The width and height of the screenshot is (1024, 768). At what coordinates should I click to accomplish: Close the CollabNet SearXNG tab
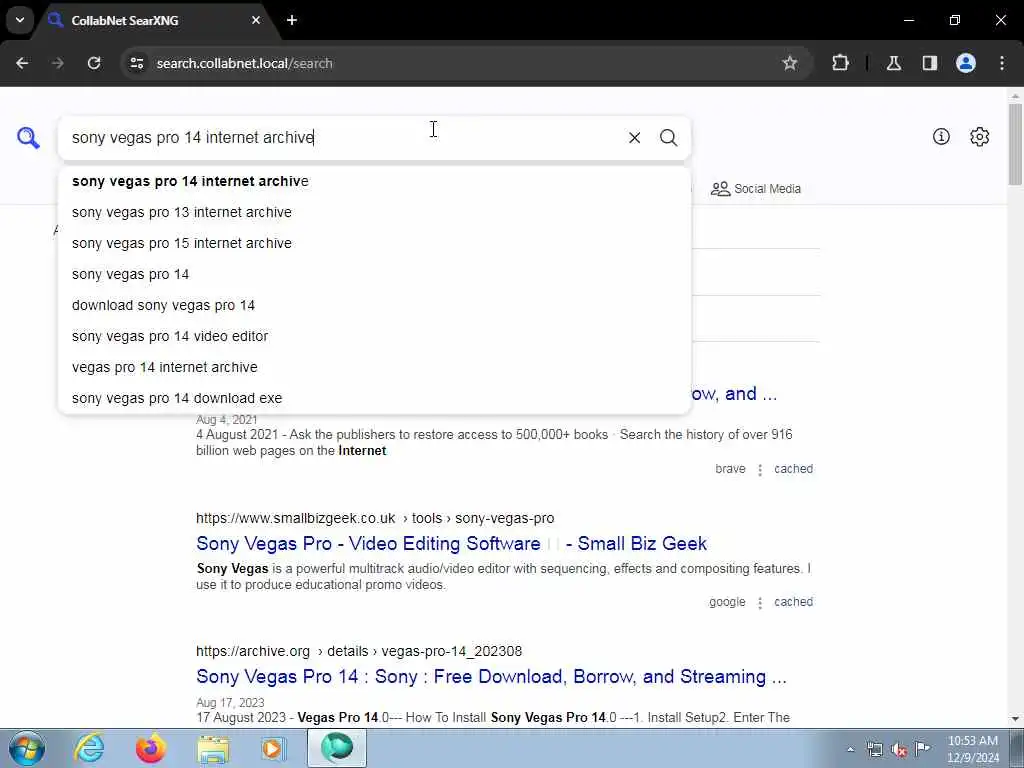(x=256, y=20)
